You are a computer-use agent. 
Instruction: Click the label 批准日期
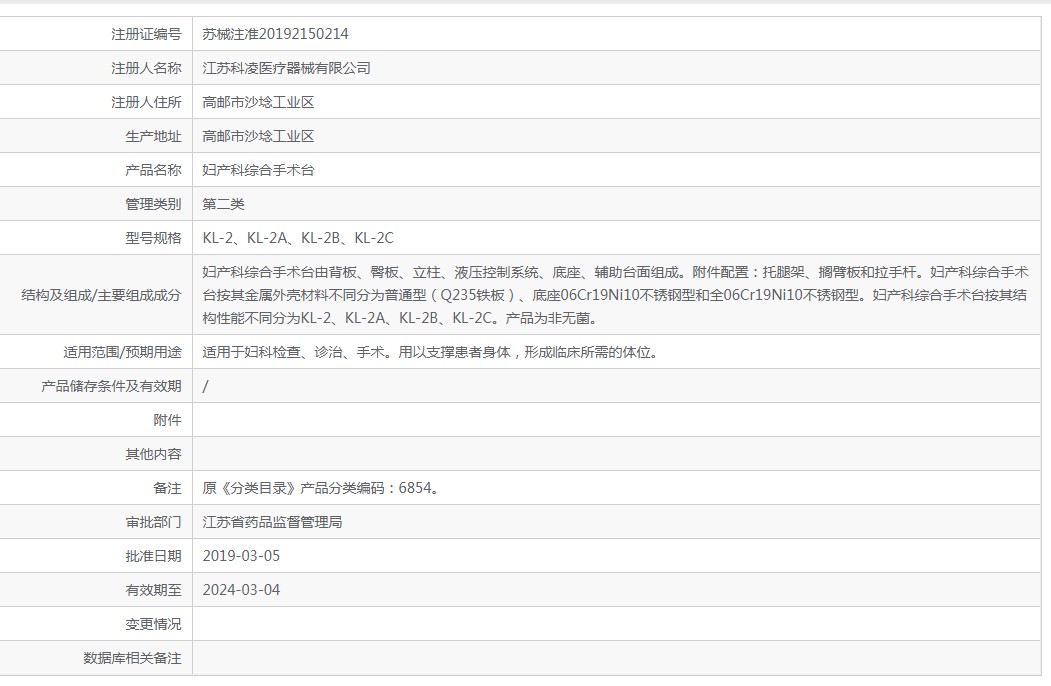[x=153, y=557]
